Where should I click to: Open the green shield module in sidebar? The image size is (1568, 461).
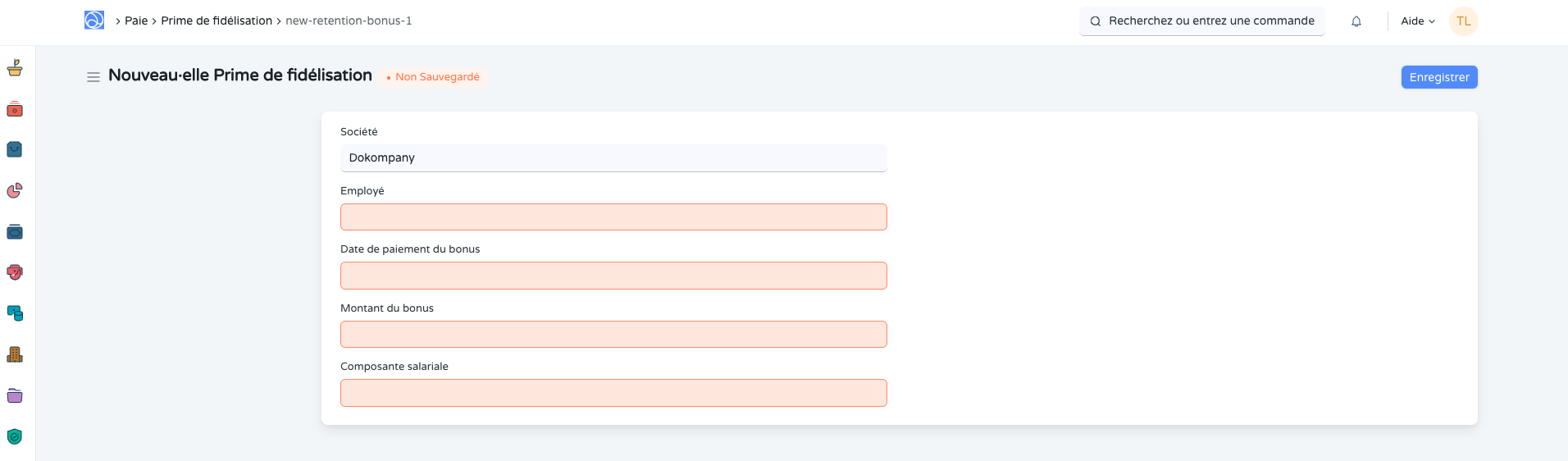click(x=15, y=436)
